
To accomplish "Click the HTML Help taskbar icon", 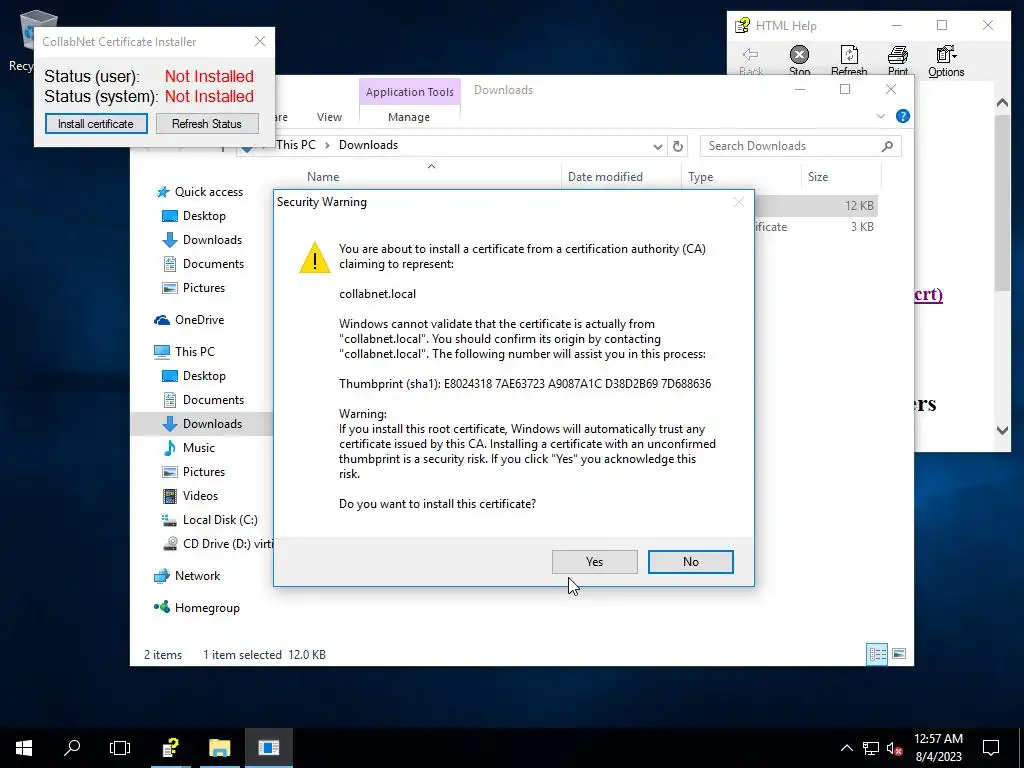I will pyautogui.click(x=170, y=748).
